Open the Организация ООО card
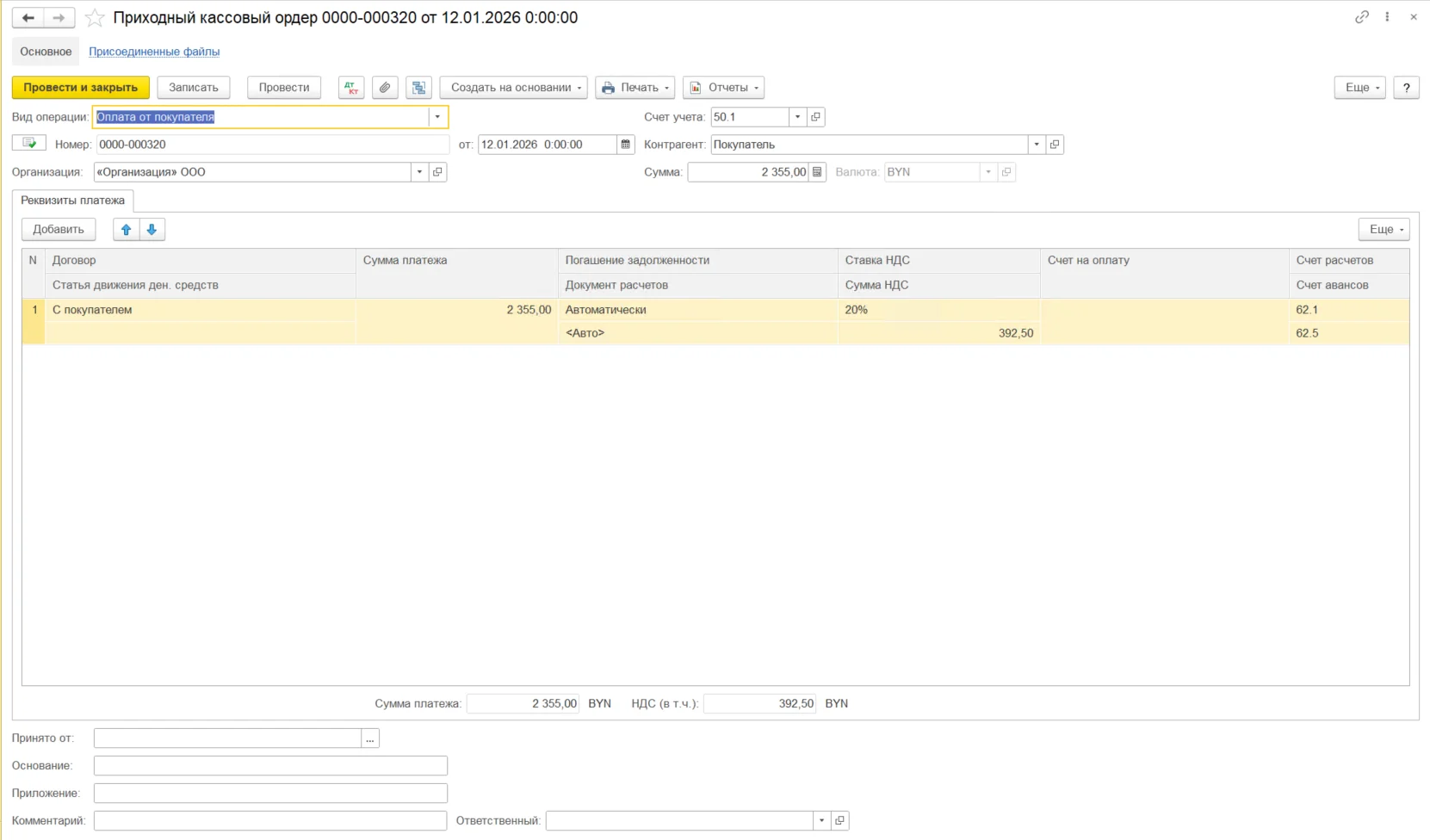This screenshot has height=840, width=1430. point(437,172)
